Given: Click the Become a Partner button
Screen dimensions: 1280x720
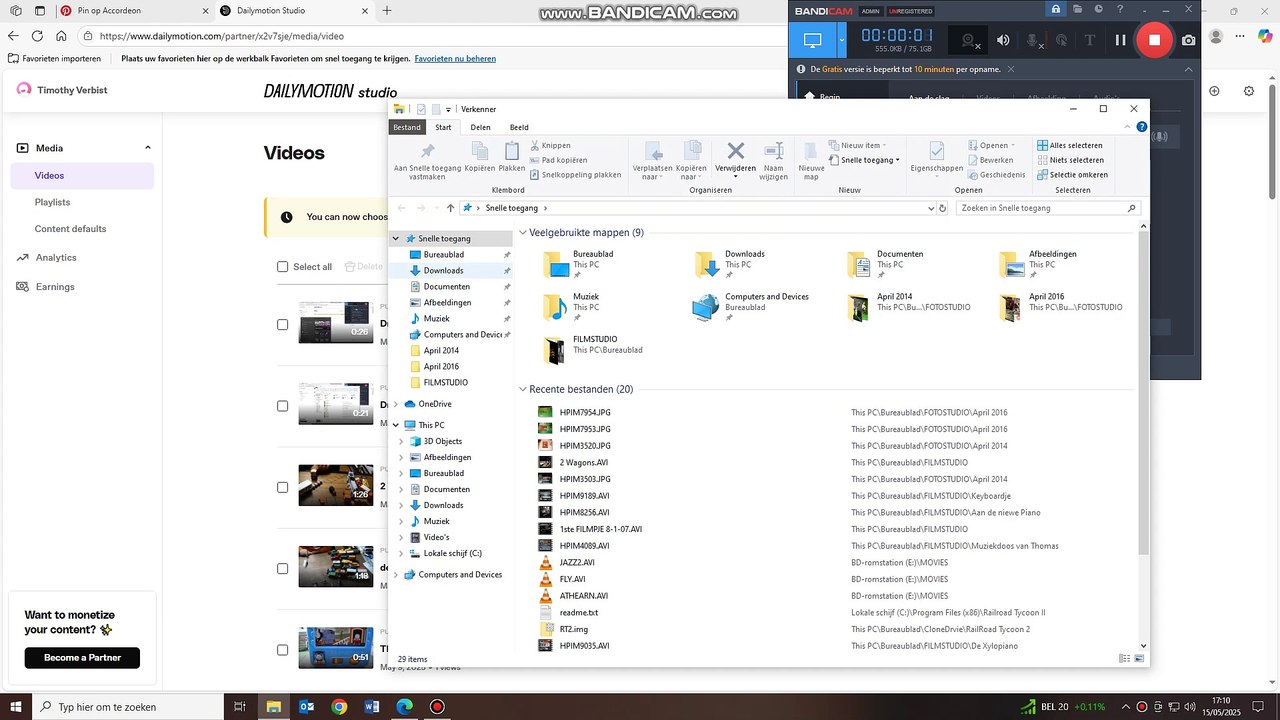Looking at the screenshot, I should [x=82, y=658].
